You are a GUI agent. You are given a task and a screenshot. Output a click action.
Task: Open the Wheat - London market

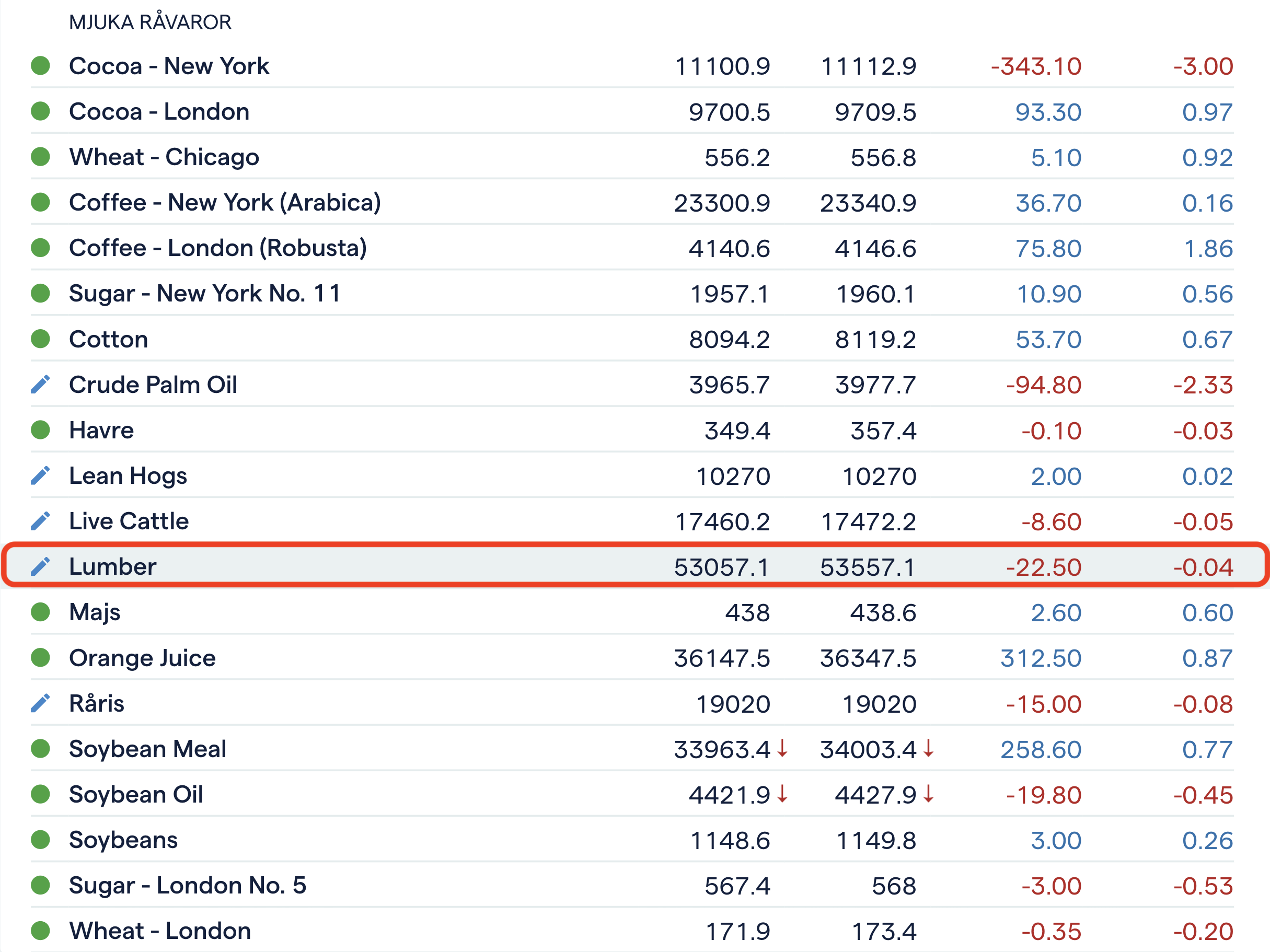159,931
